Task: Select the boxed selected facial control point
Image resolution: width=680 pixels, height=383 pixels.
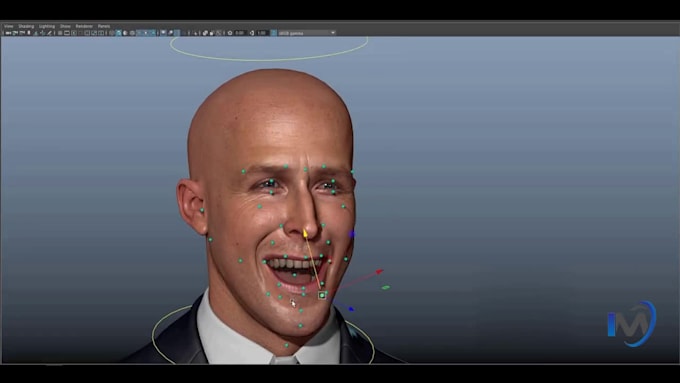Action: point(322,295)
